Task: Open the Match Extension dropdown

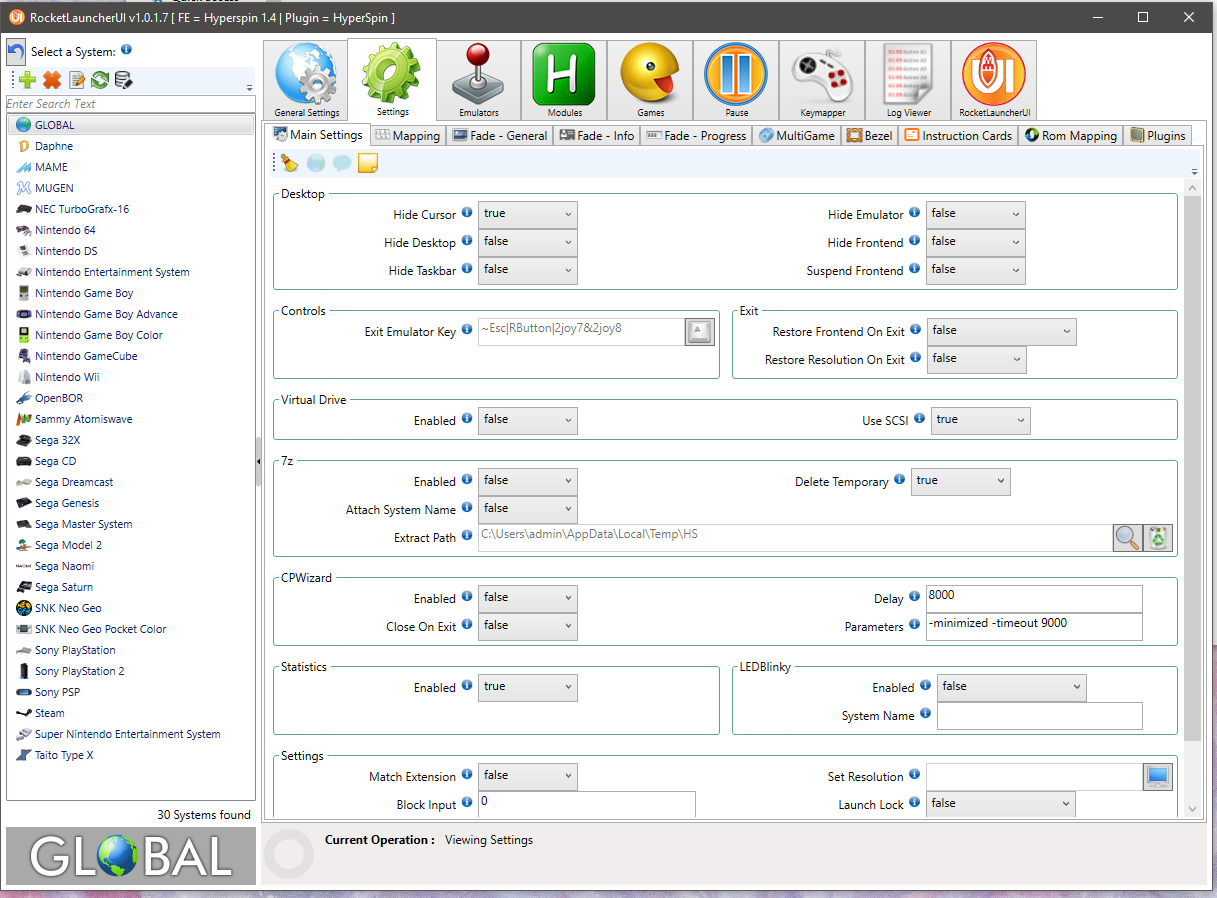Action: pyautogui.click(x=528, y=776)
